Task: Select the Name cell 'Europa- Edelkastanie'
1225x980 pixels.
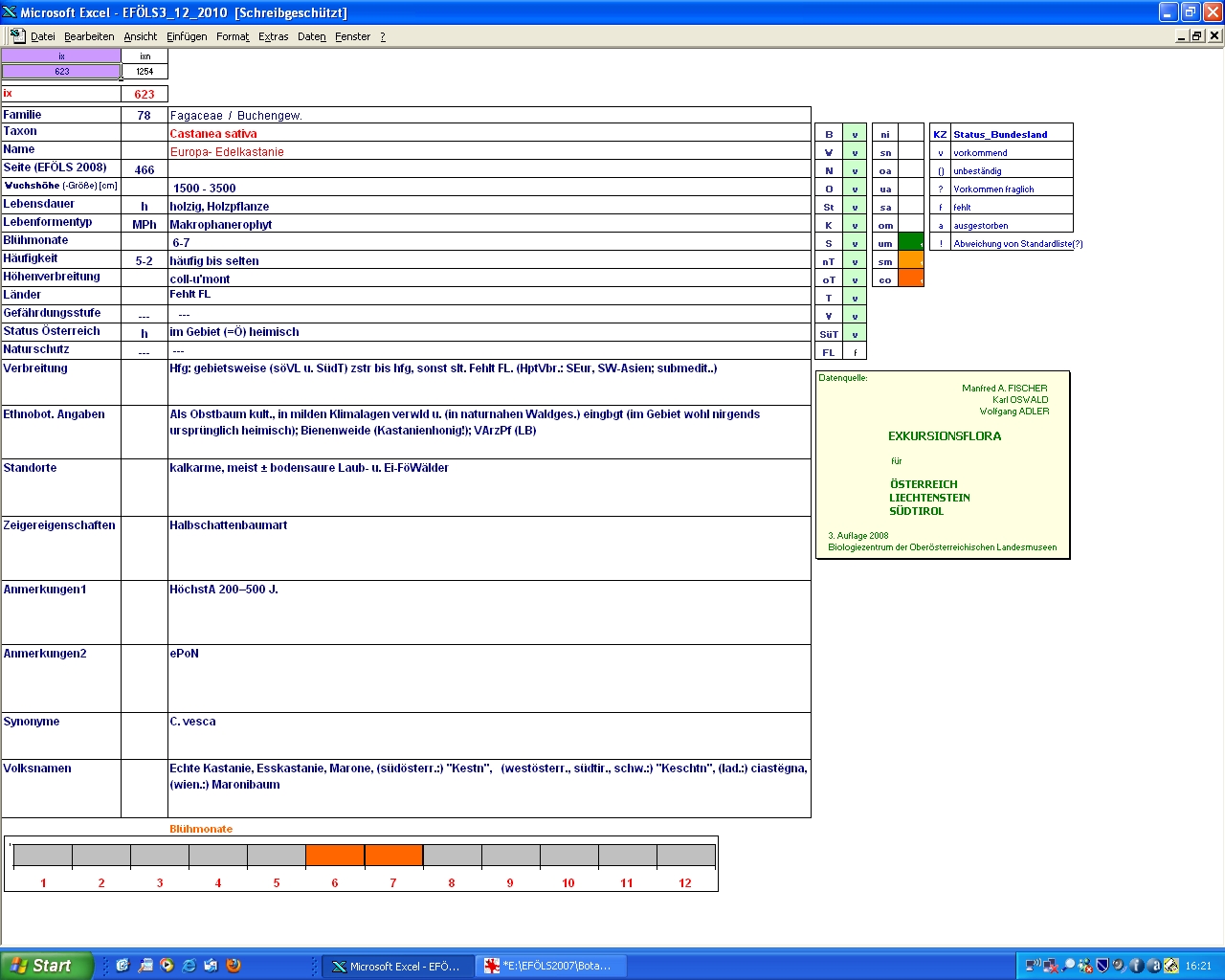Action: (x=489, y=151)
